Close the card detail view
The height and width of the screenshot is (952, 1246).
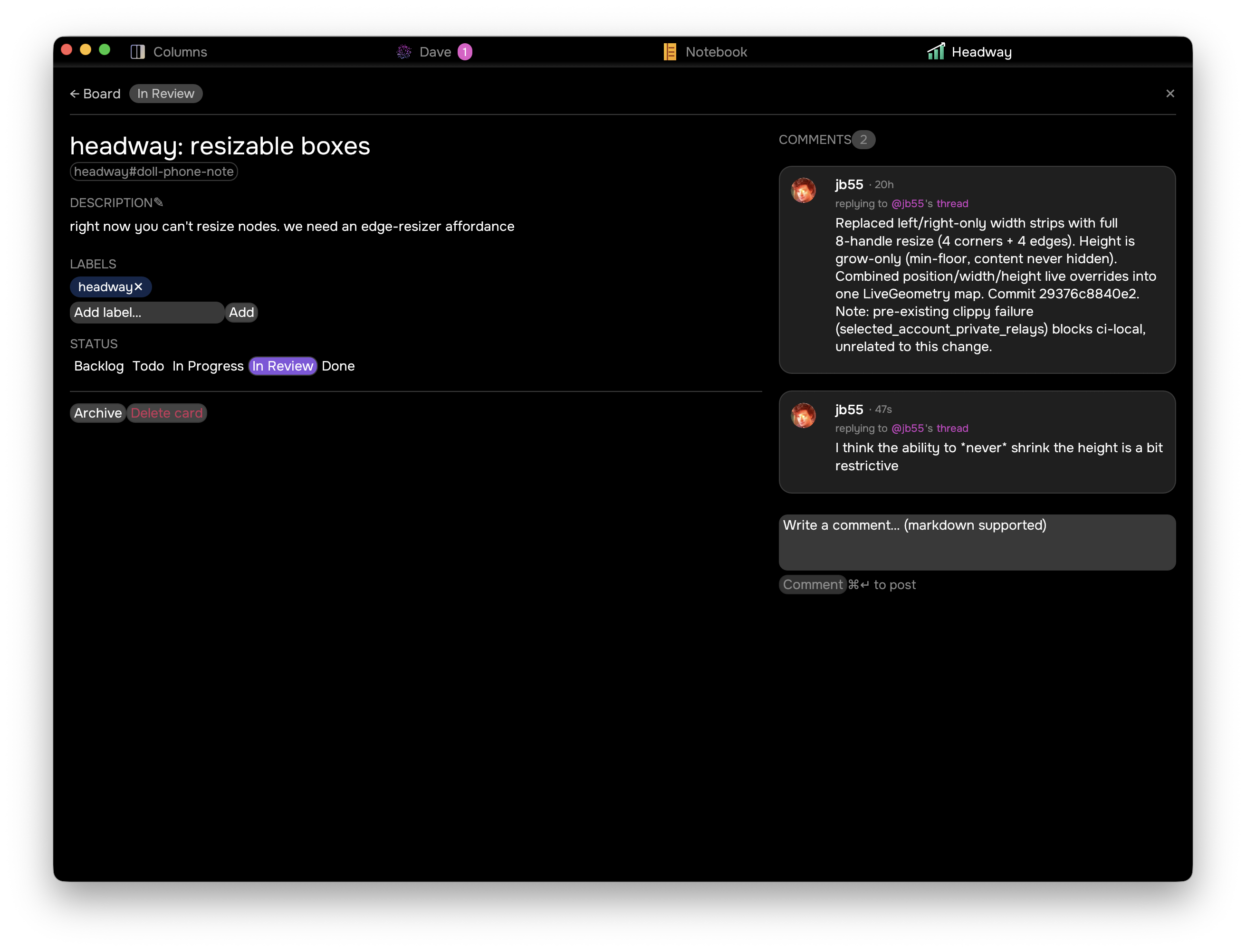[x=1170, y=94]
